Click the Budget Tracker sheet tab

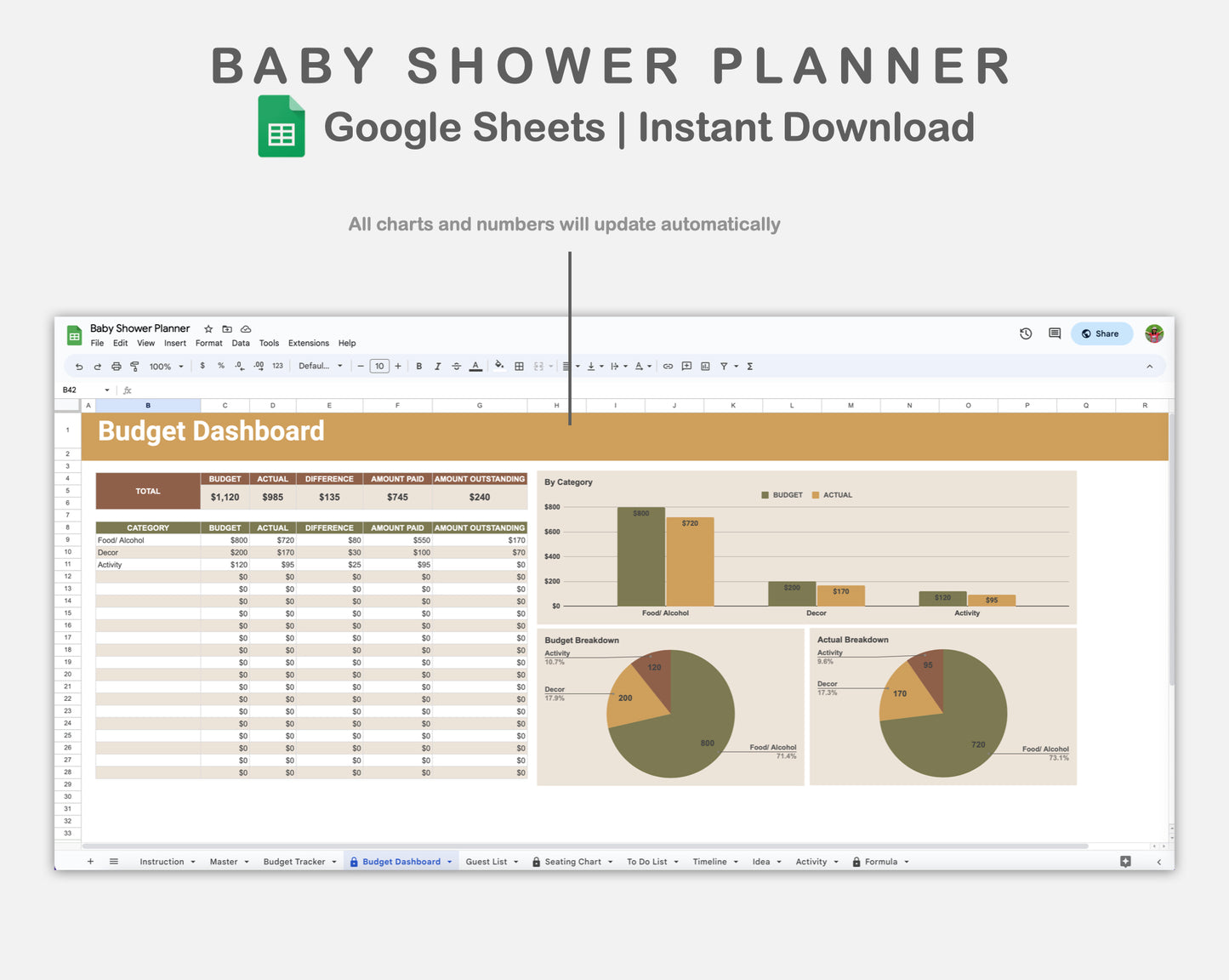click(293, 861)
